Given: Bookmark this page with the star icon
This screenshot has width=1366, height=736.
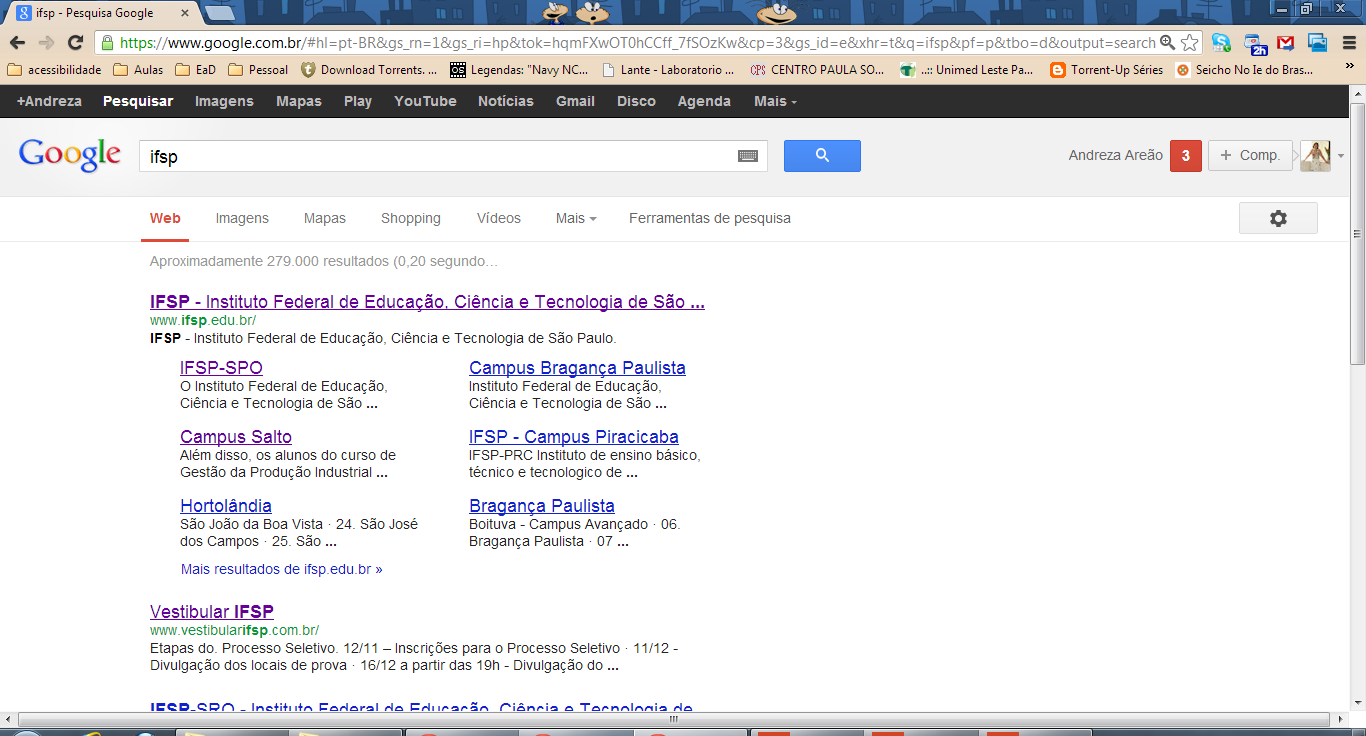Looking at the screenshot, I should coord(1189,43).
